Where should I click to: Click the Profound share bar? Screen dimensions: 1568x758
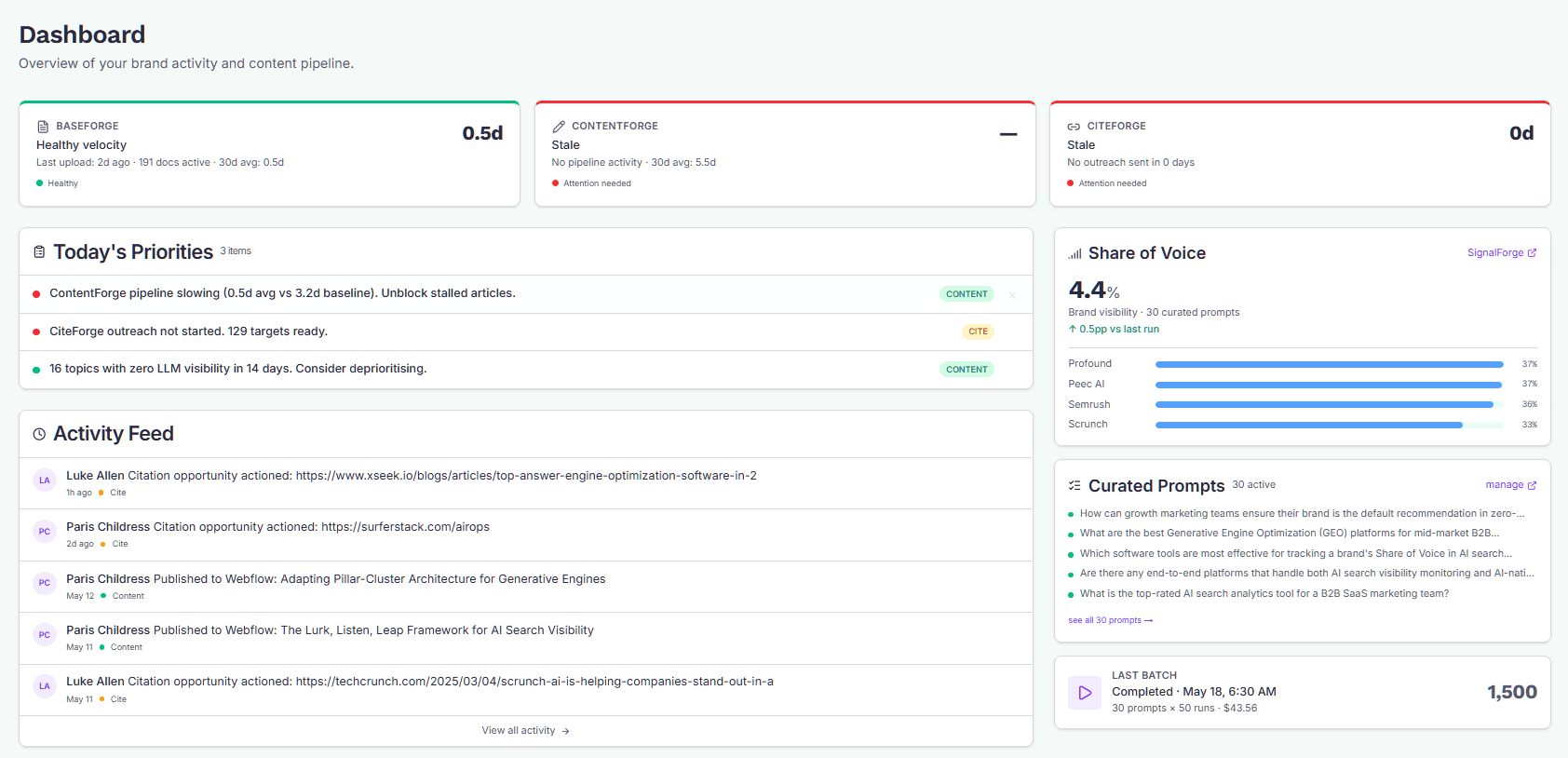1330,364
